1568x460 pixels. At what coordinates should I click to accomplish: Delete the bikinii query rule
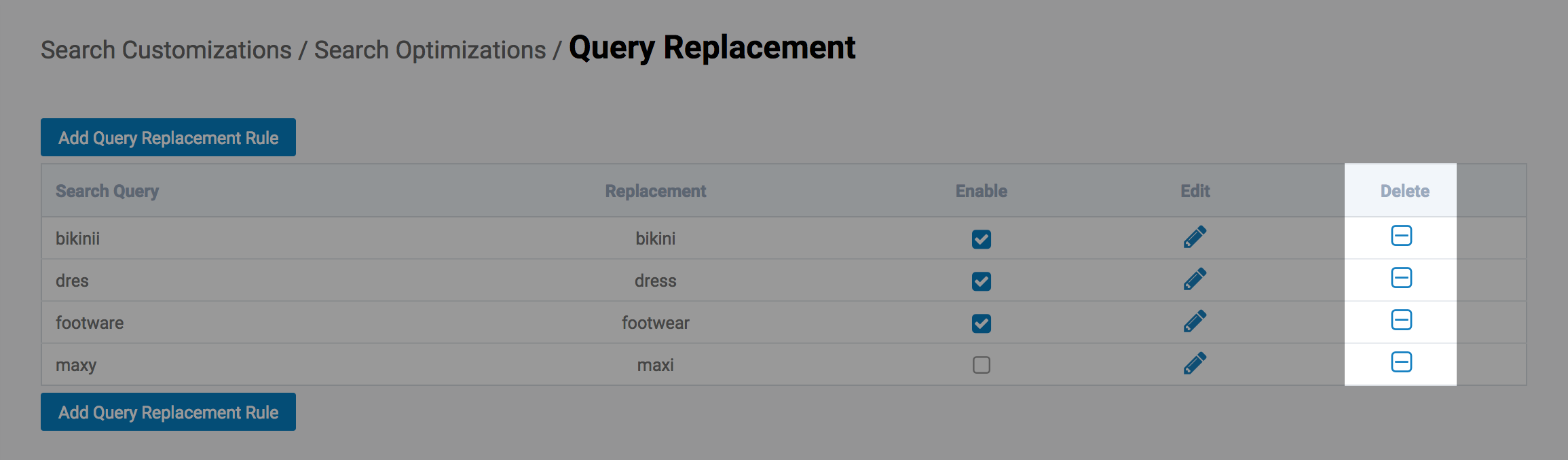[1401, 236]
